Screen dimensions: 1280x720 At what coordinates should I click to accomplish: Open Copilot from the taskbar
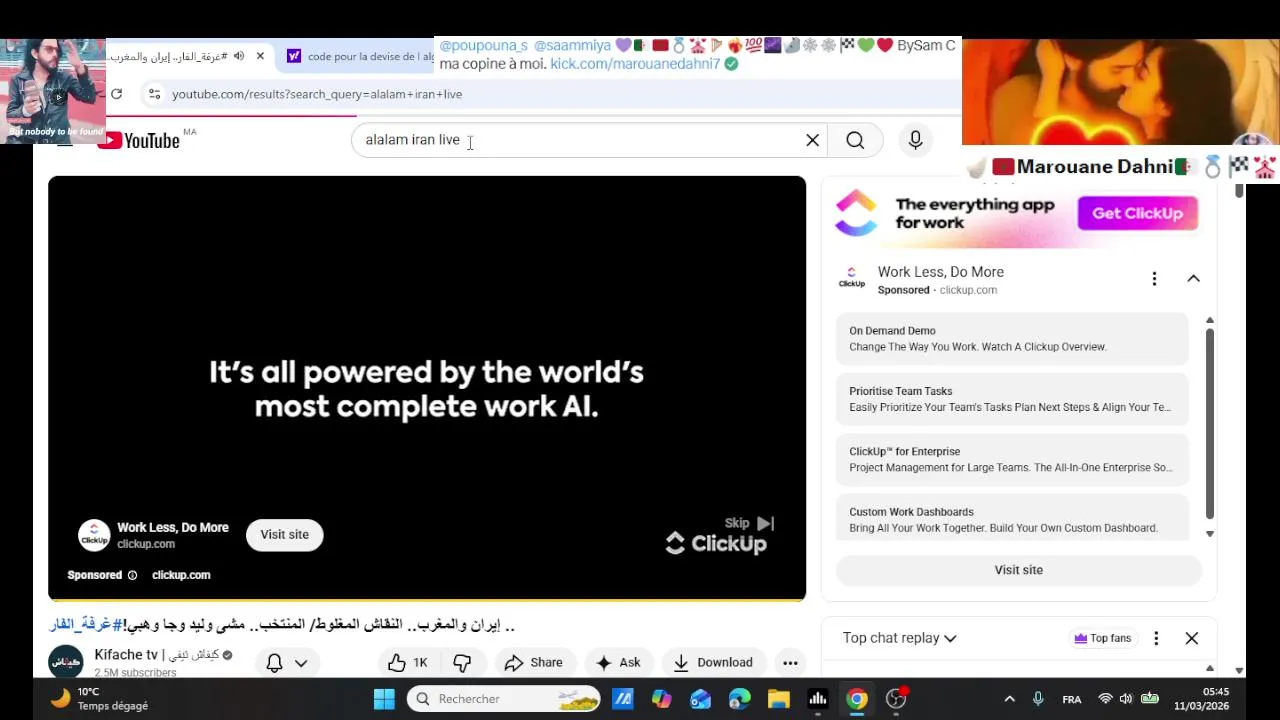(661, 699)
